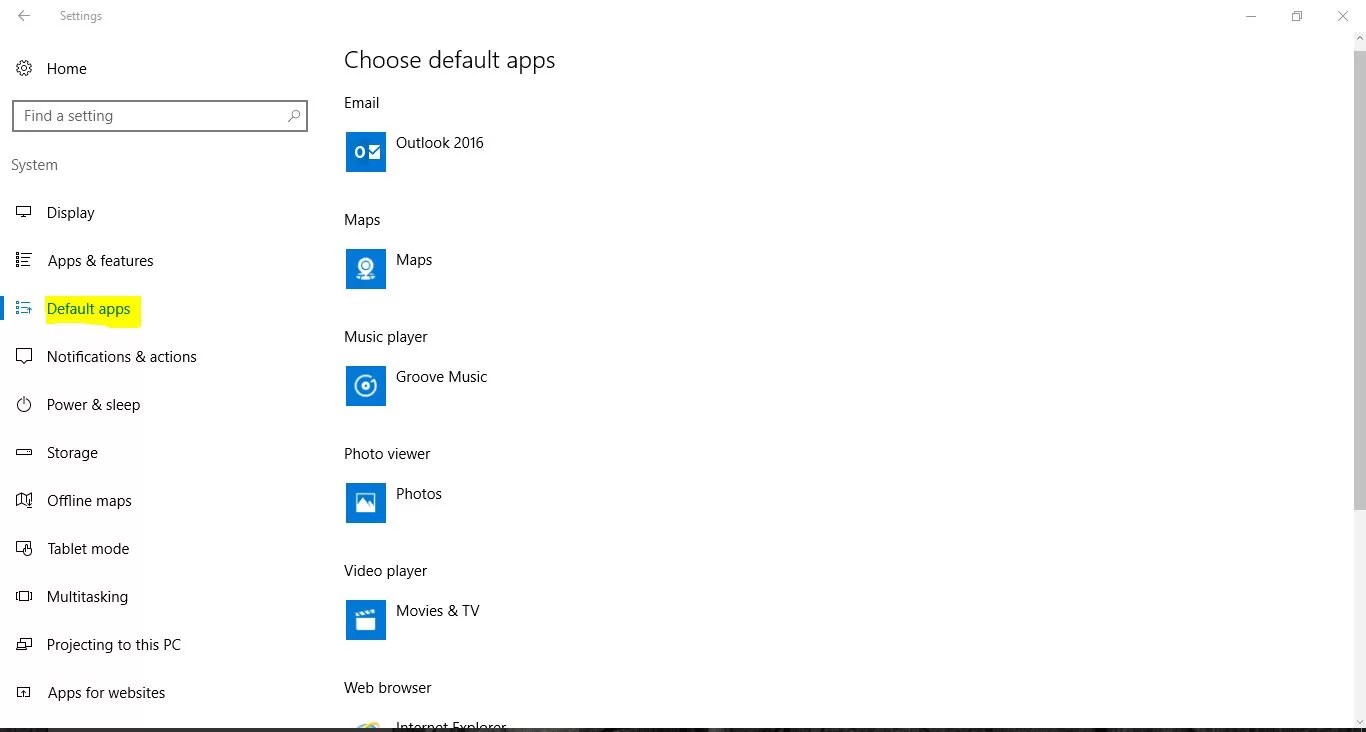The height and width of the screenshot is (732, 1366).
Task: Click the Notifications & actions icon
Action: point(24,357)
